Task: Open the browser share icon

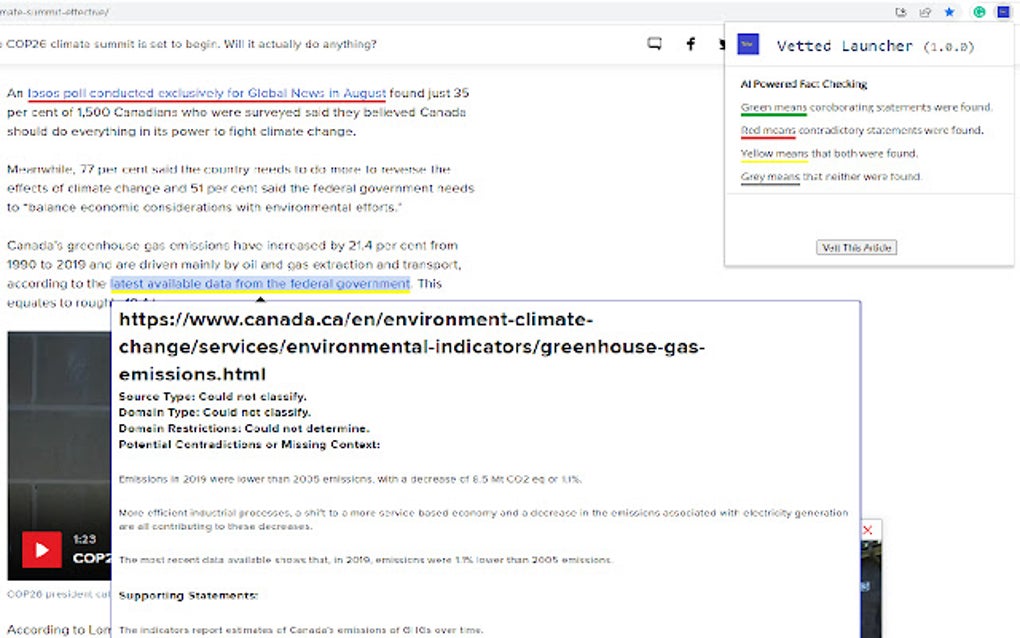Action: pos(924,12)
